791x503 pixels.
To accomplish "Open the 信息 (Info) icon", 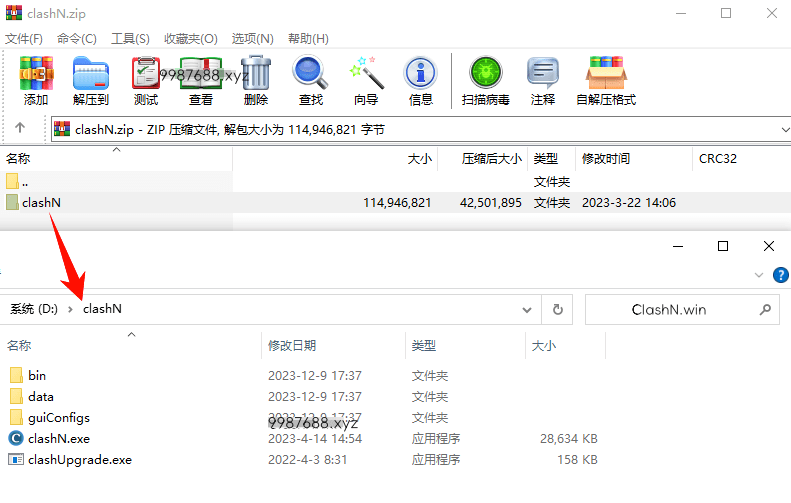I will pyautogui.click(x=421, y=74).
